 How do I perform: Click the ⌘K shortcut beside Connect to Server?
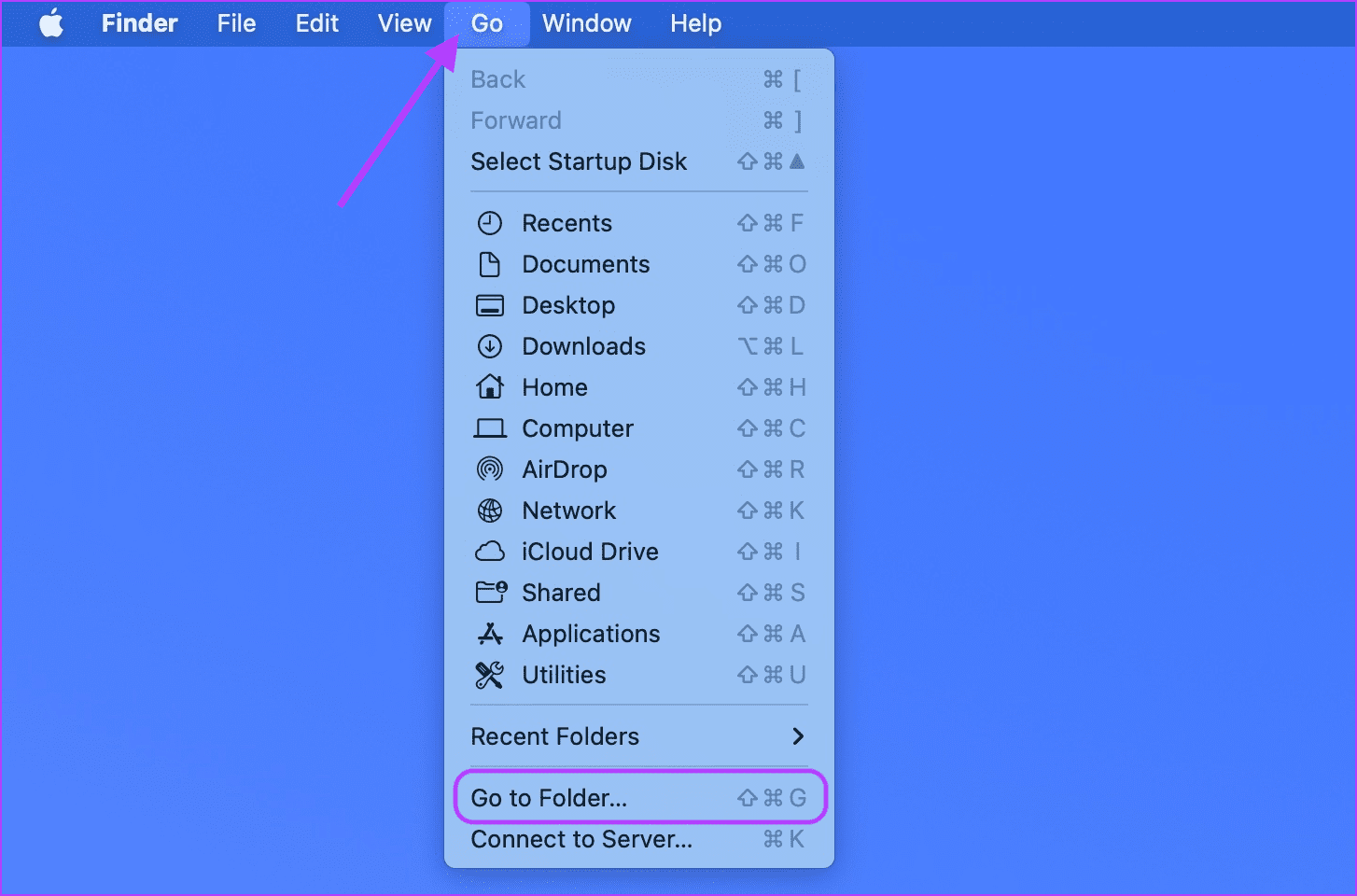pos(784,839)
